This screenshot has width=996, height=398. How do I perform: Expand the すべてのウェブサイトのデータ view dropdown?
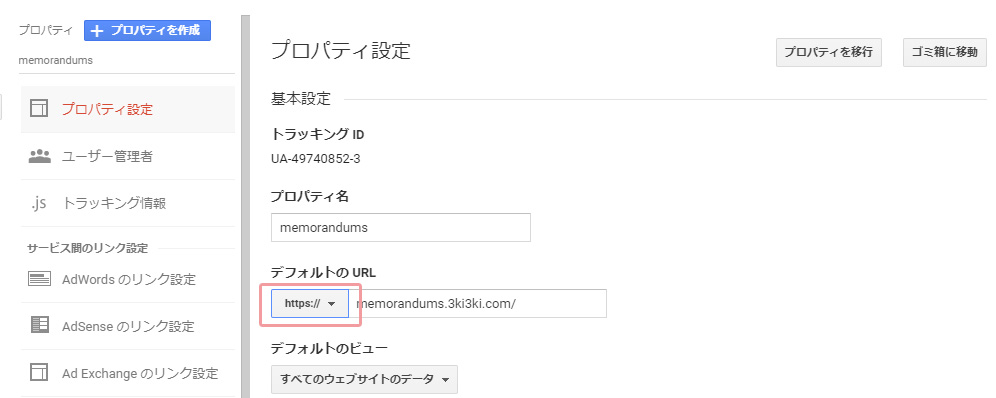tap(364, 379)
